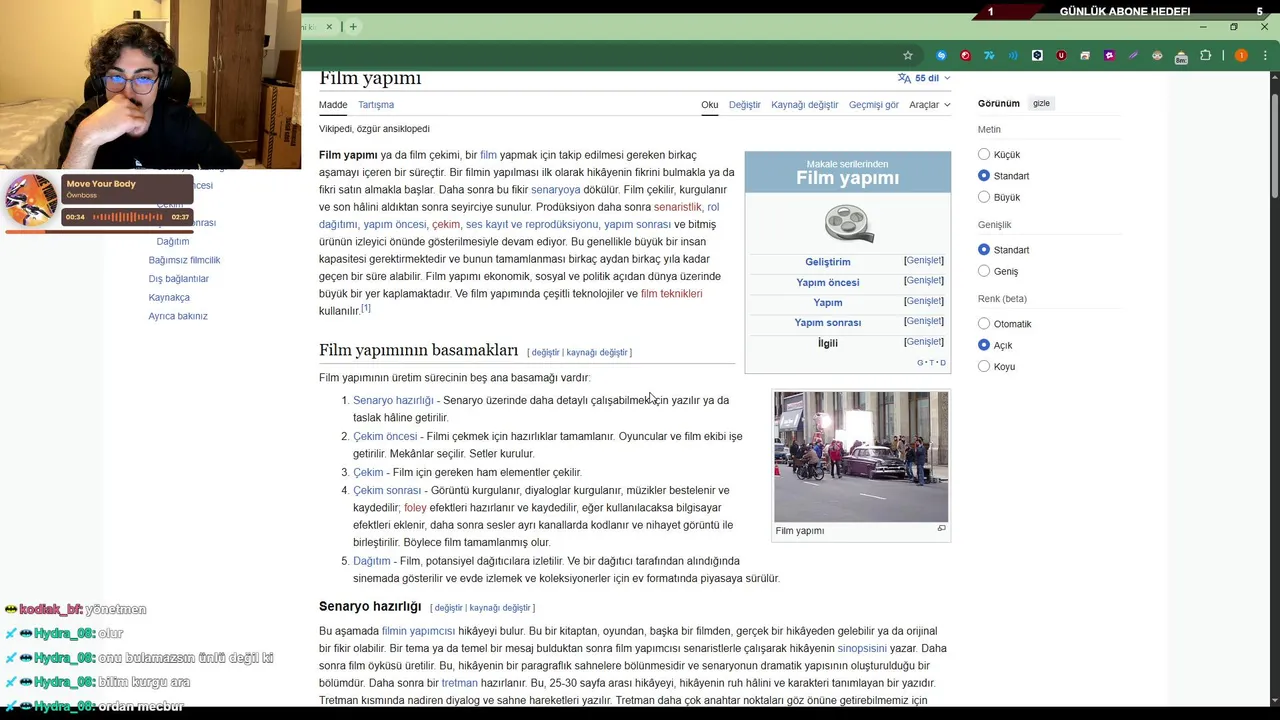Expand the Yapım infobox section
Viewport: 1280px width, 720px height.
[924, 301]
